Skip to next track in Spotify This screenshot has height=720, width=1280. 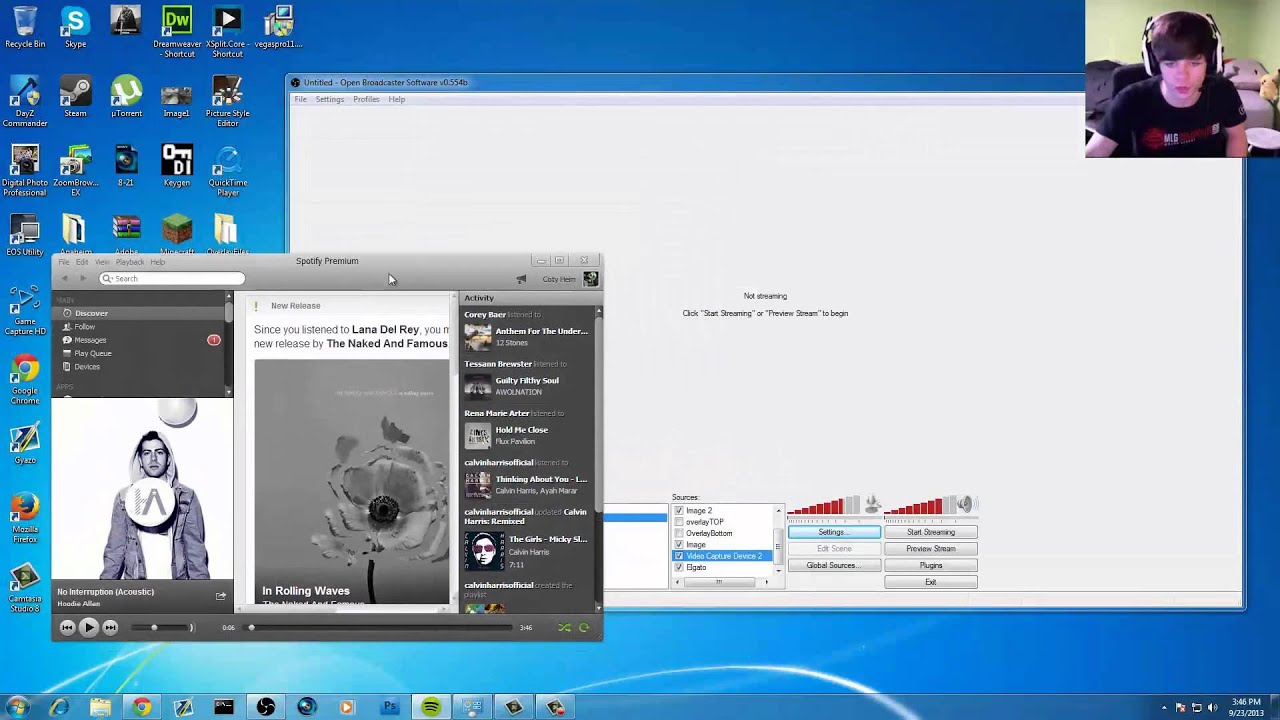point(110,627)
